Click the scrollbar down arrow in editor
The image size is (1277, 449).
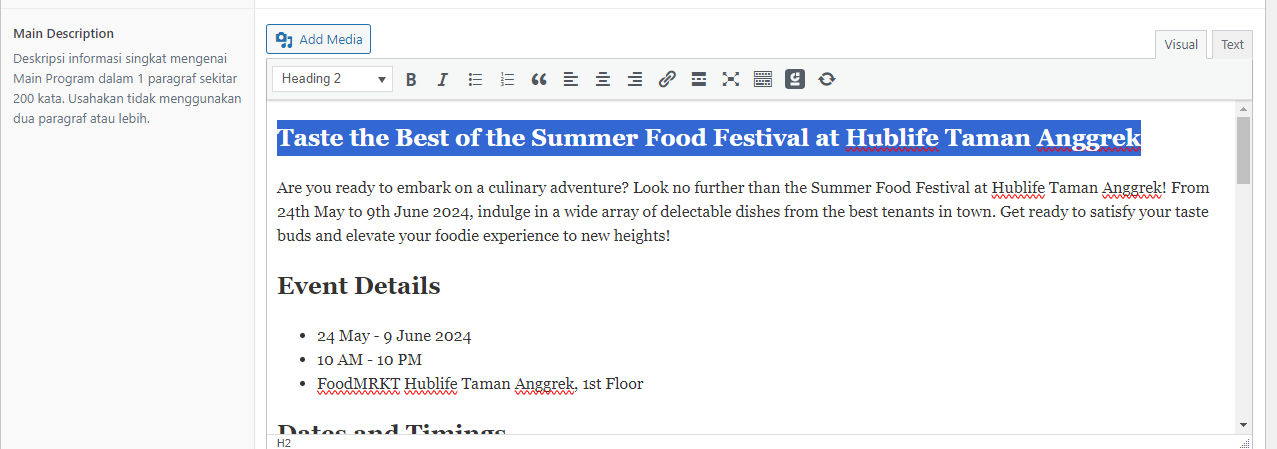pos(1243,425)
